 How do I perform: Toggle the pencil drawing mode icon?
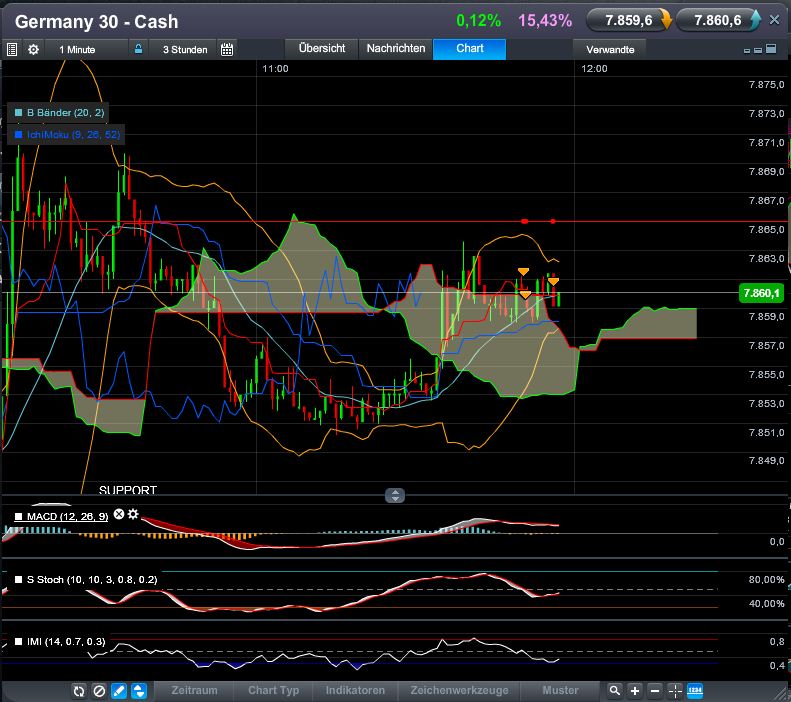pos(119,691)
